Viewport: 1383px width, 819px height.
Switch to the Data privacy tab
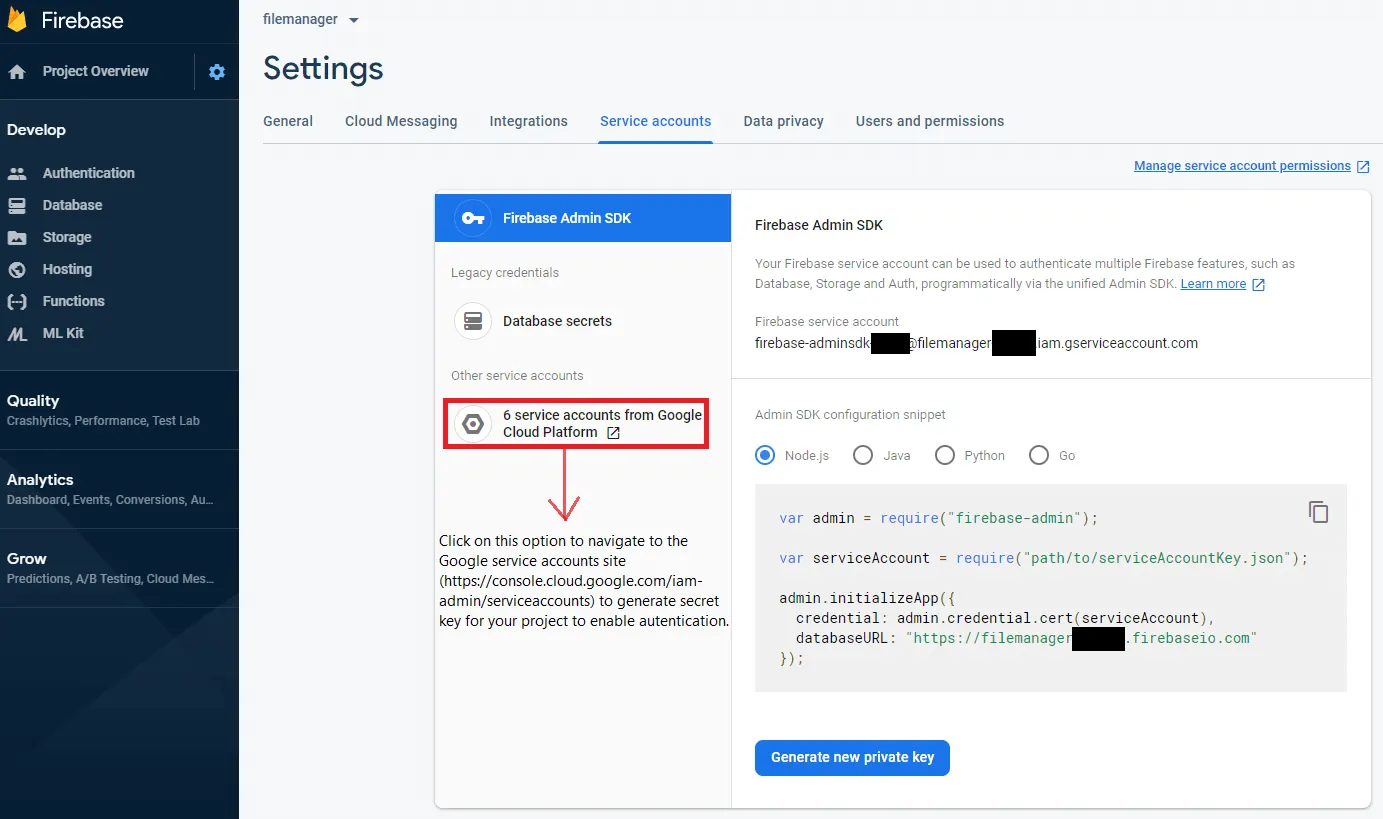click(x=783, y=121)
